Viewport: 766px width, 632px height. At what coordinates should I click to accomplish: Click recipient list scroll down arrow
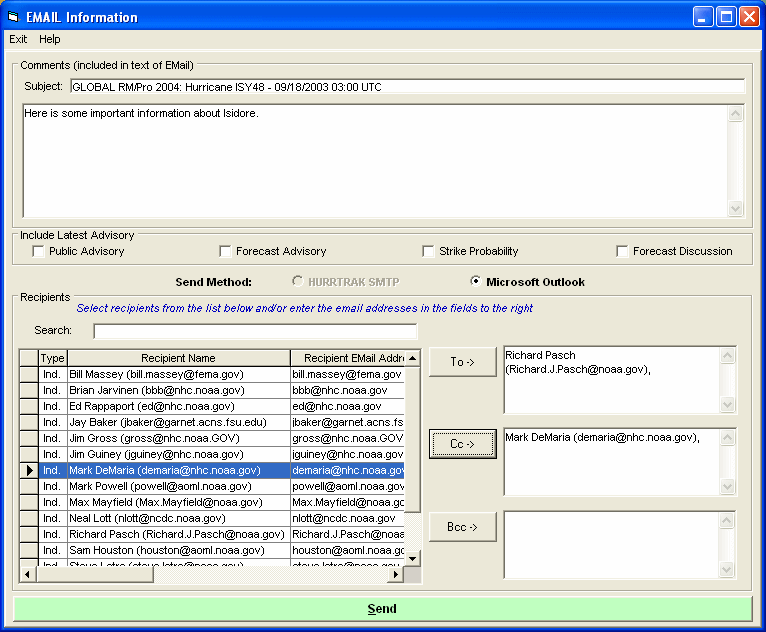click(413, 558)
